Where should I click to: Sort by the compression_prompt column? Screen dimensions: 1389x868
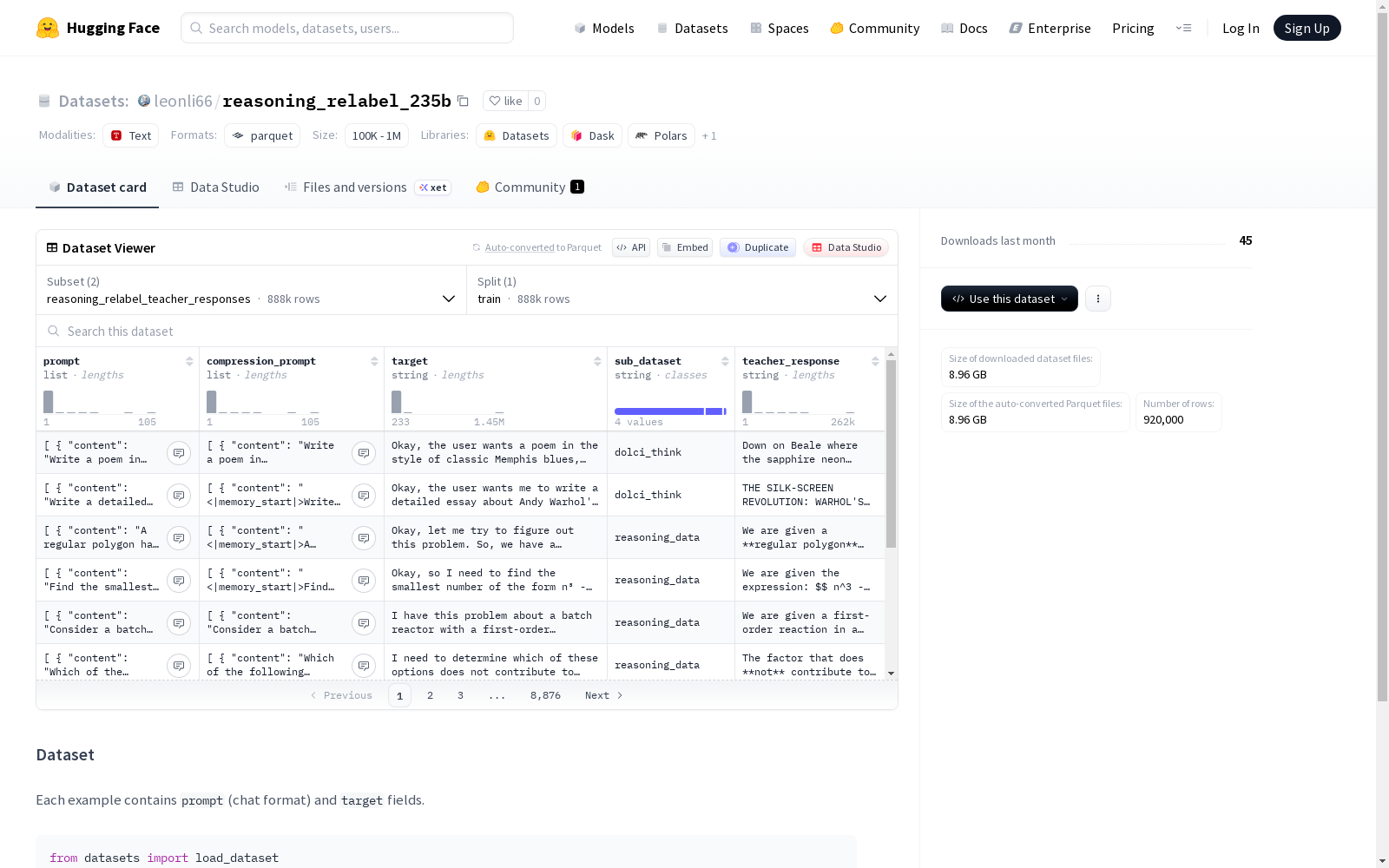tap(374, 361)
